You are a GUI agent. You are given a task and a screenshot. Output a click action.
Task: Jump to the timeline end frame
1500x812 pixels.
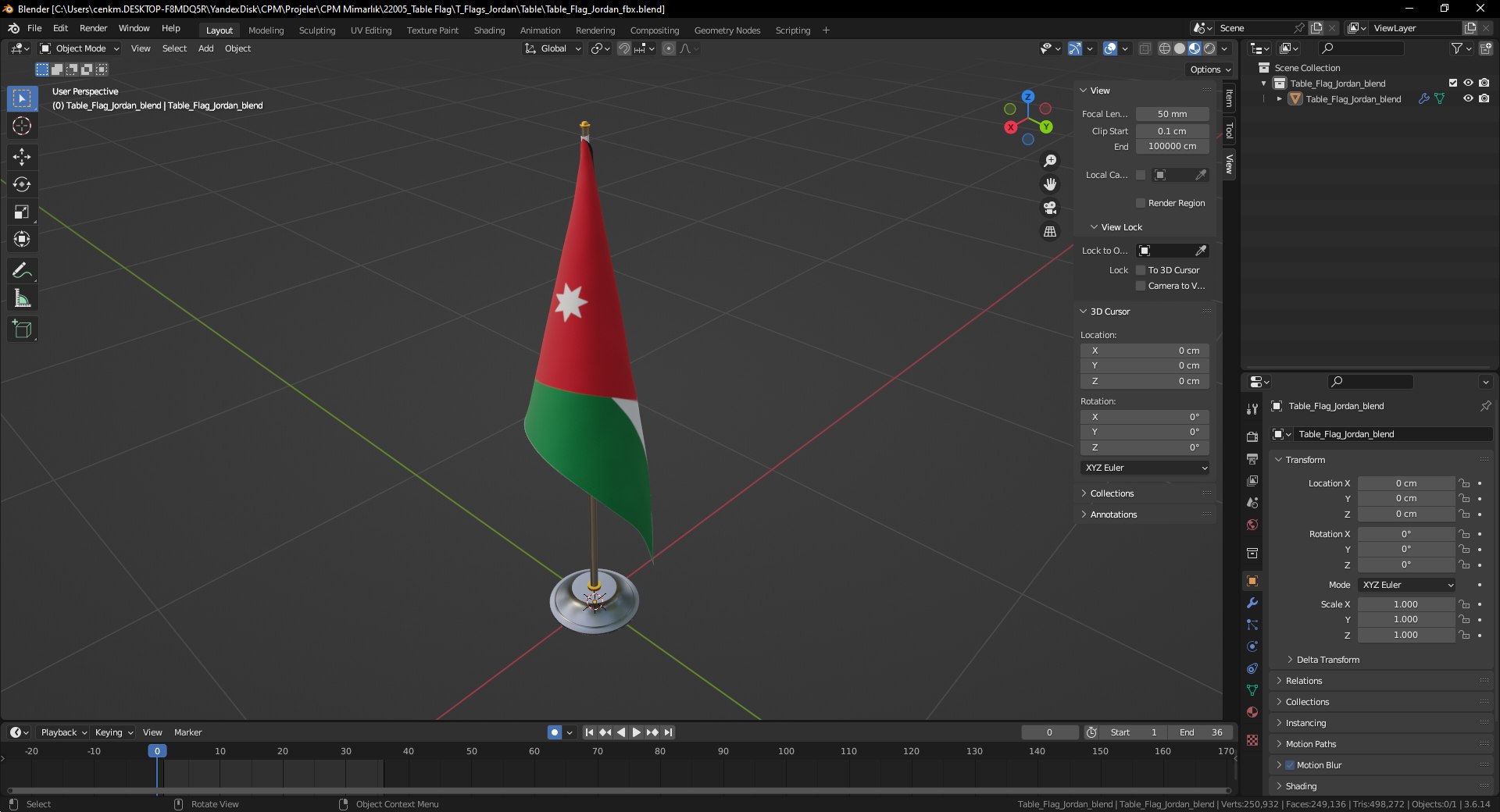pyautogui.click(x=668, y=732)
